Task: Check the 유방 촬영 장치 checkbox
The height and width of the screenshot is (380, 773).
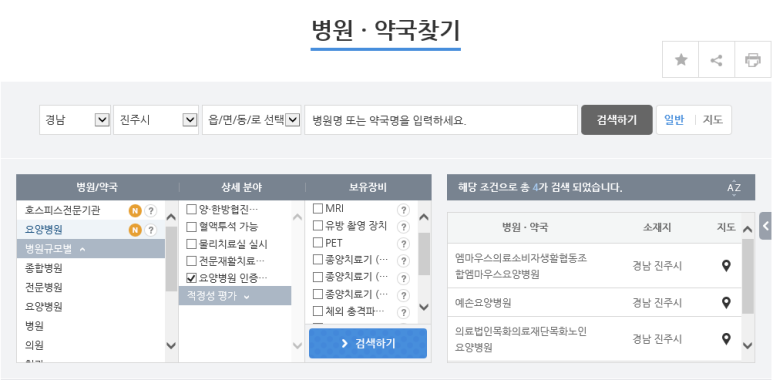Action: tap(318, 226)
